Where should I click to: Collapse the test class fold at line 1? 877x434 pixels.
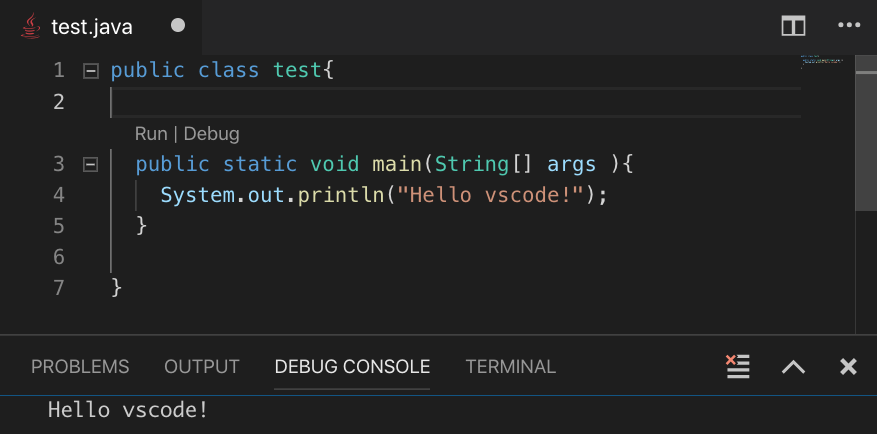coord(91,71)
